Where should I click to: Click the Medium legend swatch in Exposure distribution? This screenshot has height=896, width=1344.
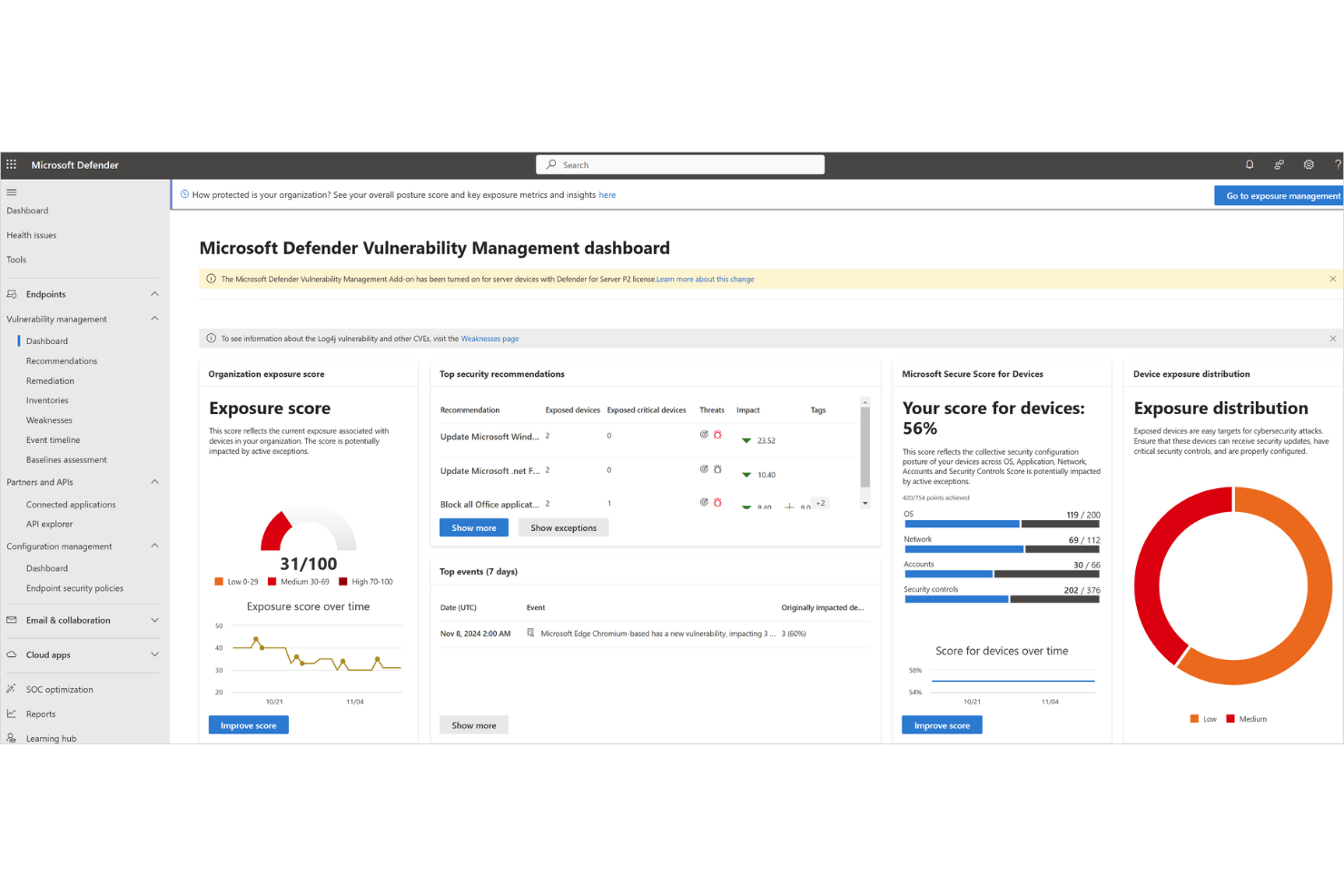pos(1230,719)
